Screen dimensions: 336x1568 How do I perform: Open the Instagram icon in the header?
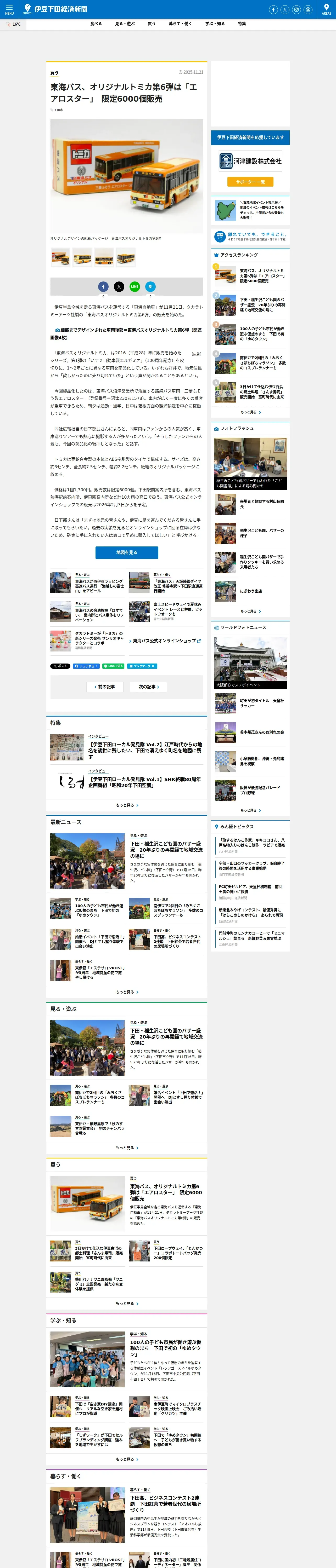[x=296, y=10]
